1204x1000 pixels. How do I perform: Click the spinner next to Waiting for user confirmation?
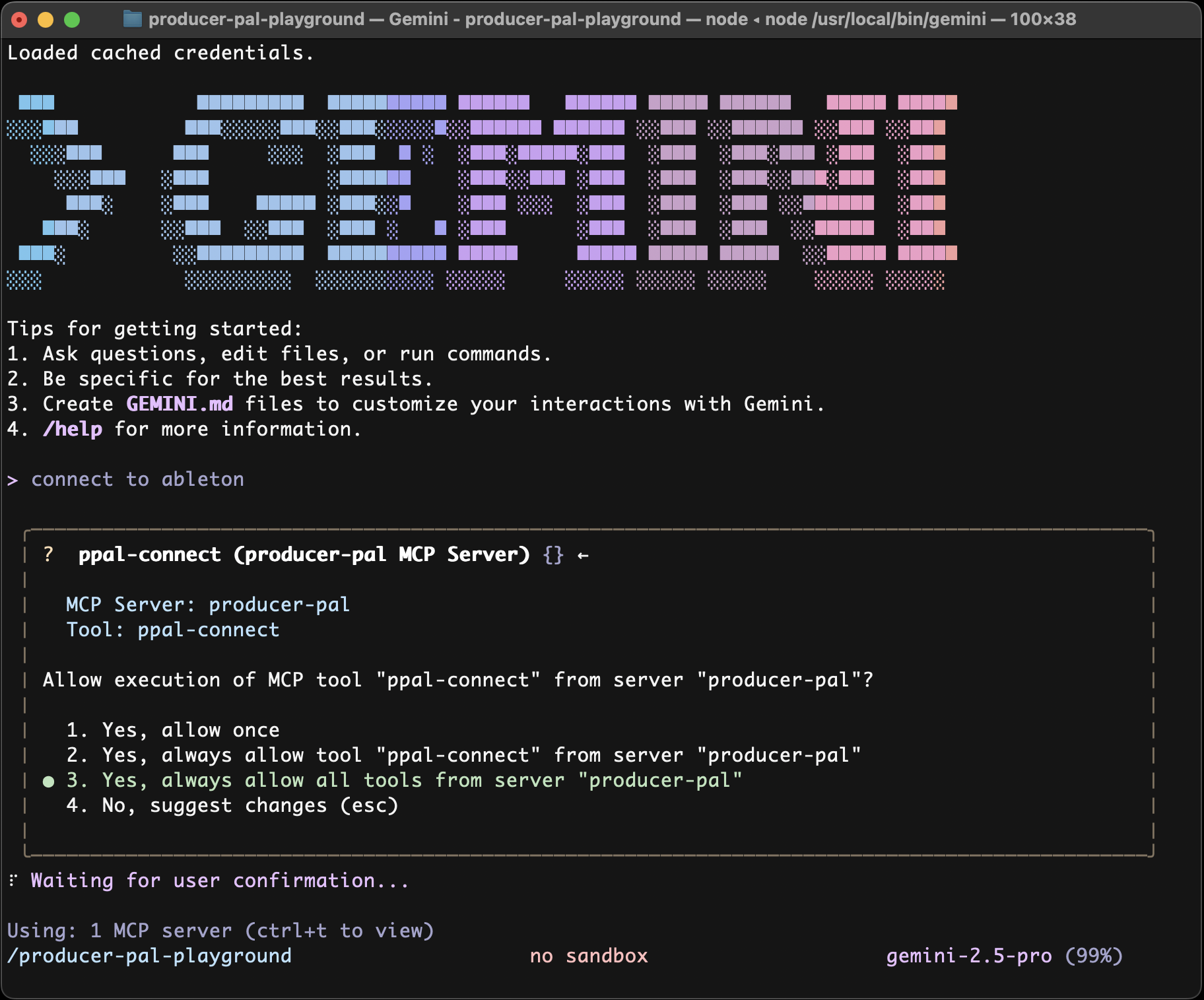coord(12,881)
